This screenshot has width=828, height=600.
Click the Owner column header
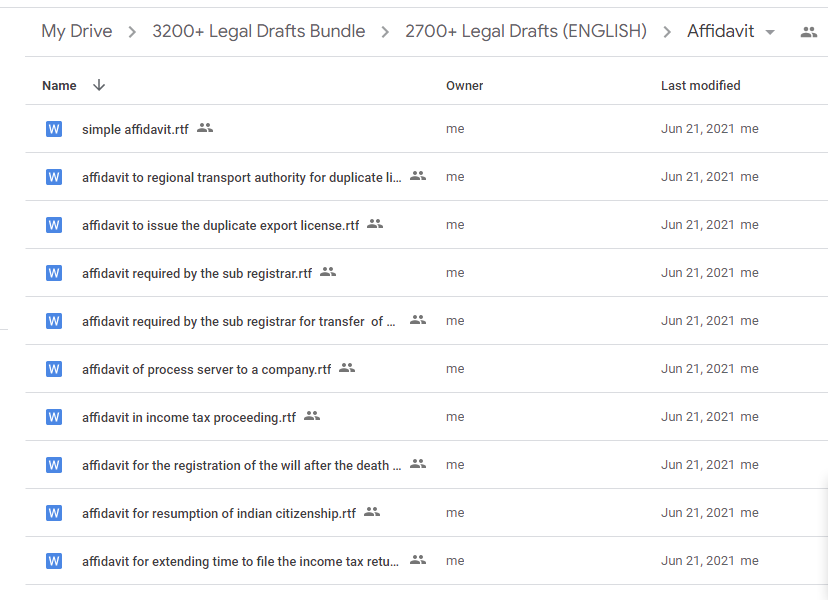(464, 86)
